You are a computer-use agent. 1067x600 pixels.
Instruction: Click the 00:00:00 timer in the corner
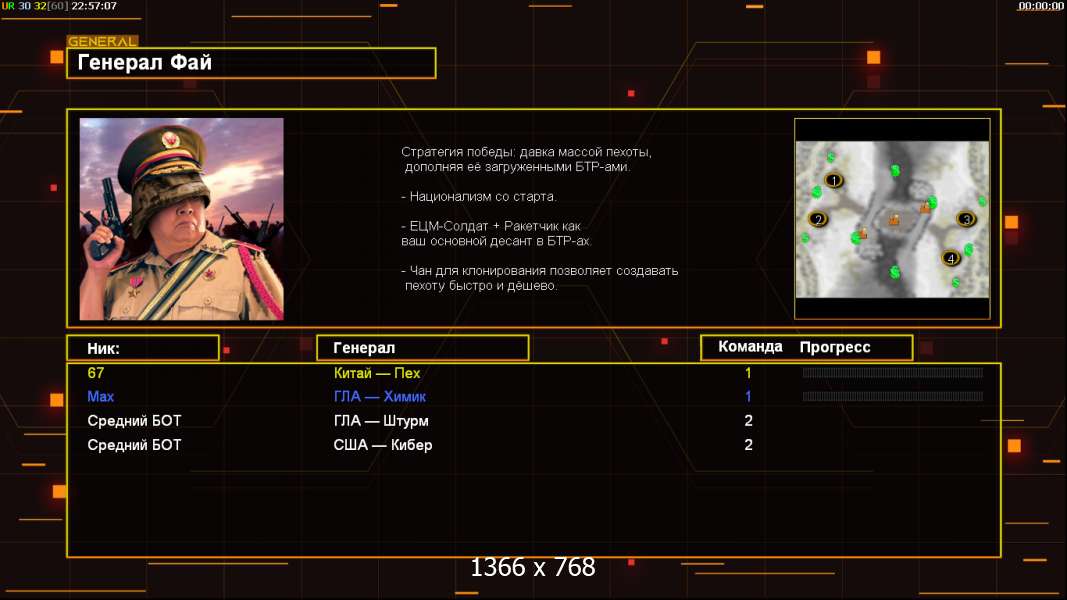tap(1040, 6)
